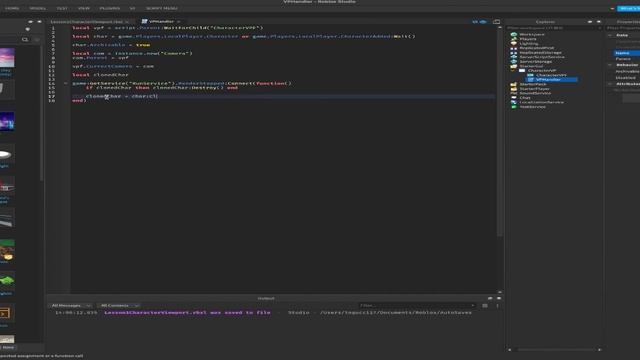Close the VPHandler script tab
The image size is (640, 360).
179,22
